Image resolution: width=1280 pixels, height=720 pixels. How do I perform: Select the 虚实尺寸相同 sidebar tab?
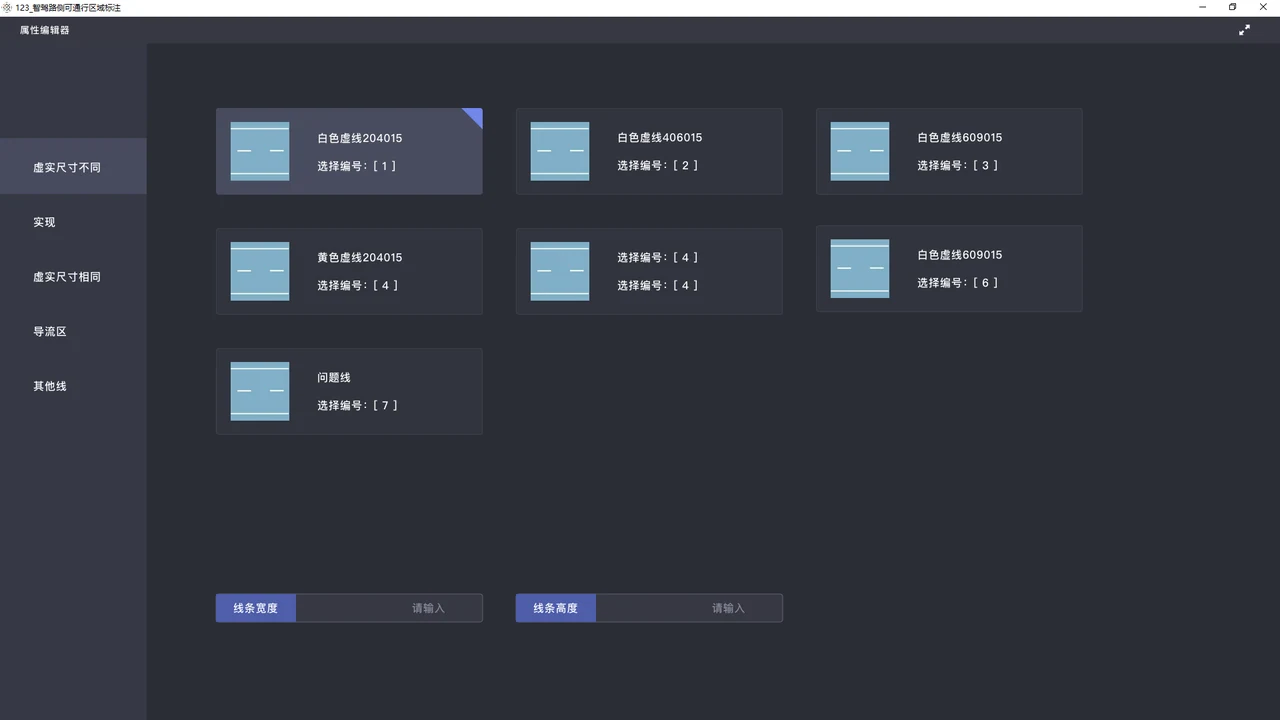click(x=73, y=277)
